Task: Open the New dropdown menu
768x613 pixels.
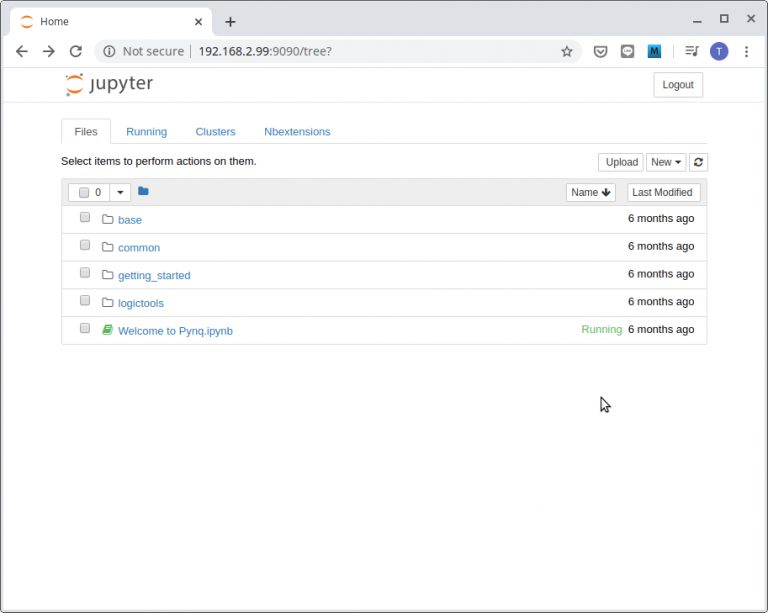Action: tap(666, 162)
